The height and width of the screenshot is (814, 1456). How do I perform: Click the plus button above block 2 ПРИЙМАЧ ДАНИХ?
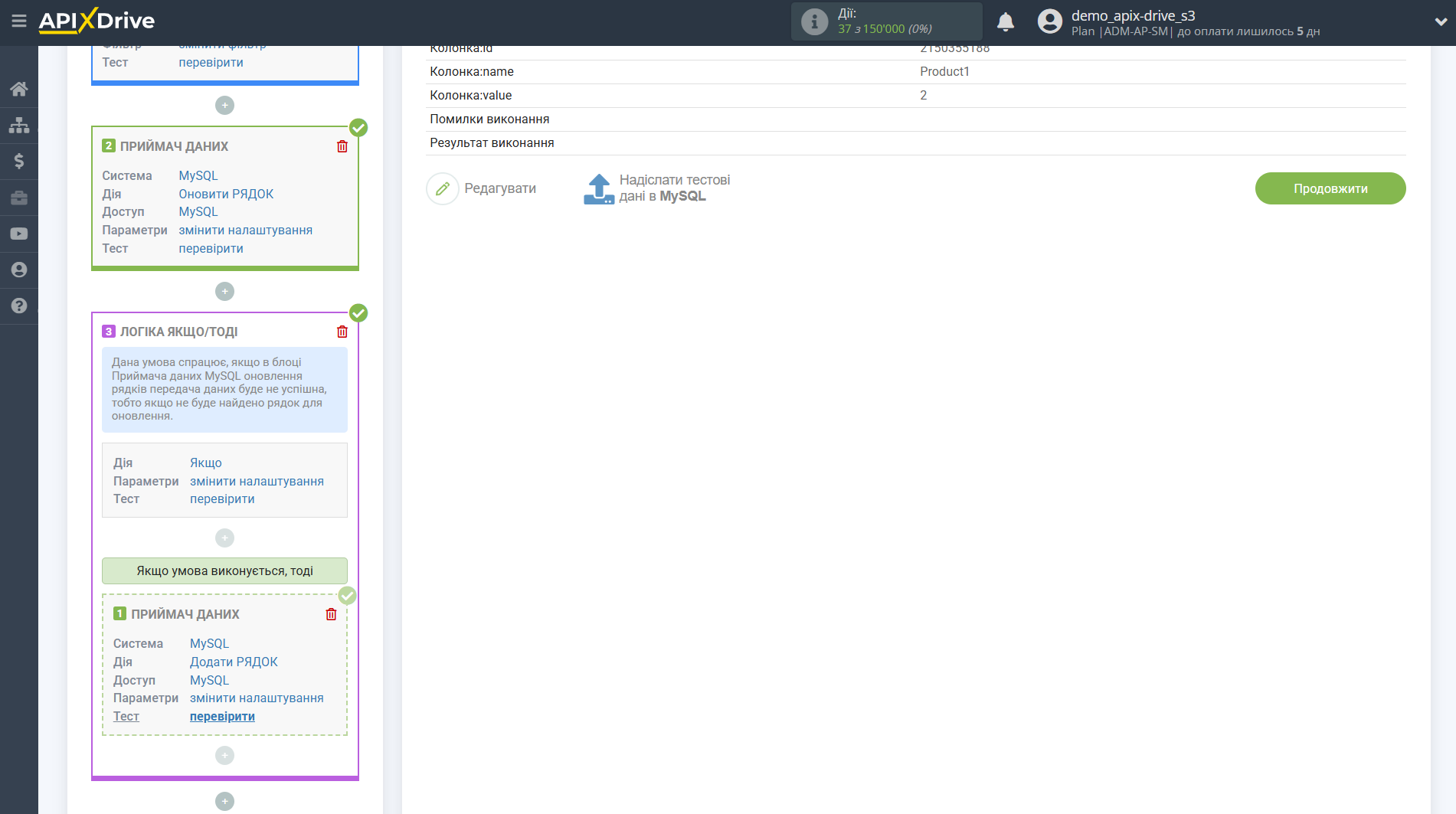(224, 105)
